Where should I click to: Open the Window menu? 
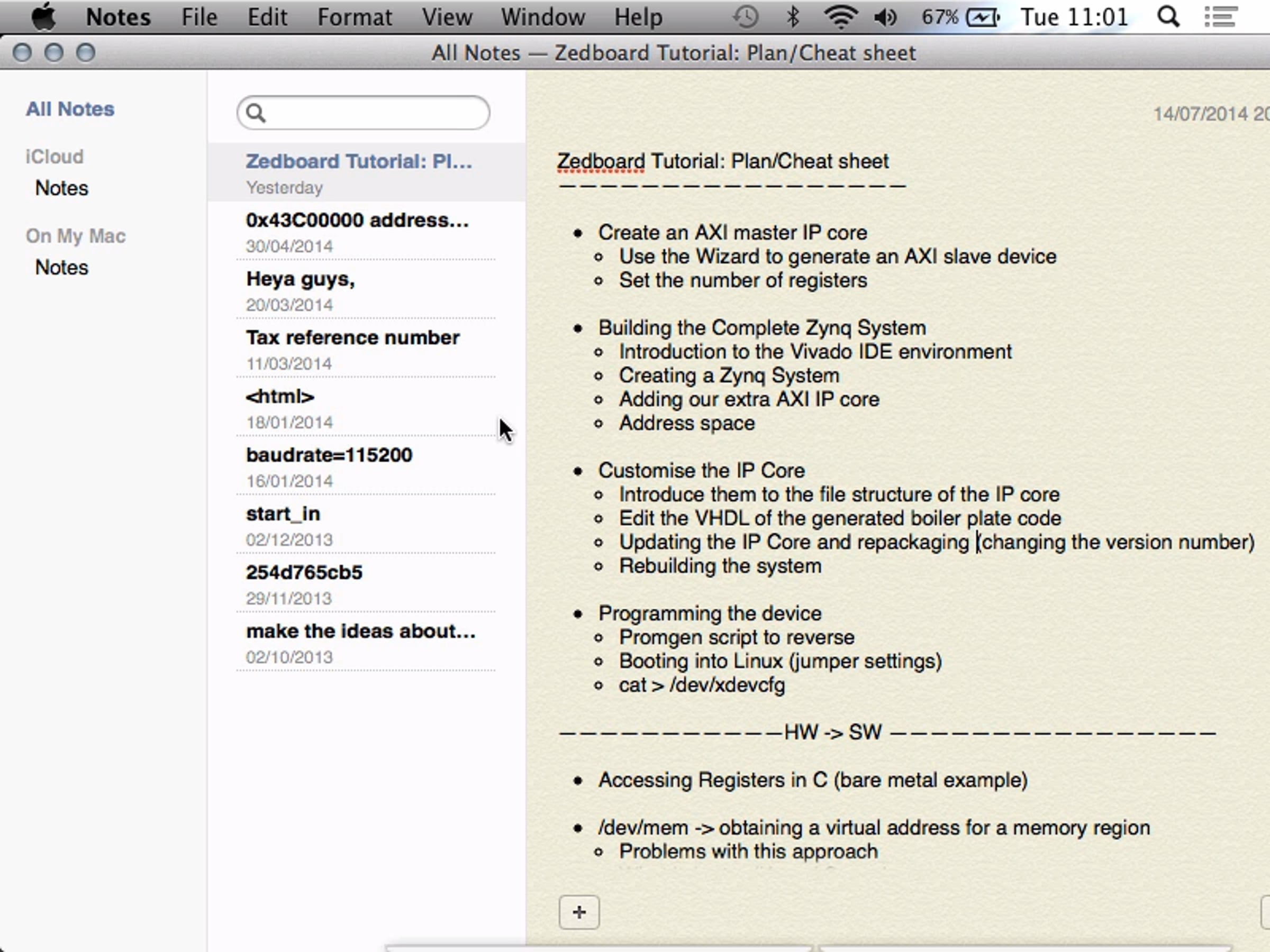coord(542,17)
